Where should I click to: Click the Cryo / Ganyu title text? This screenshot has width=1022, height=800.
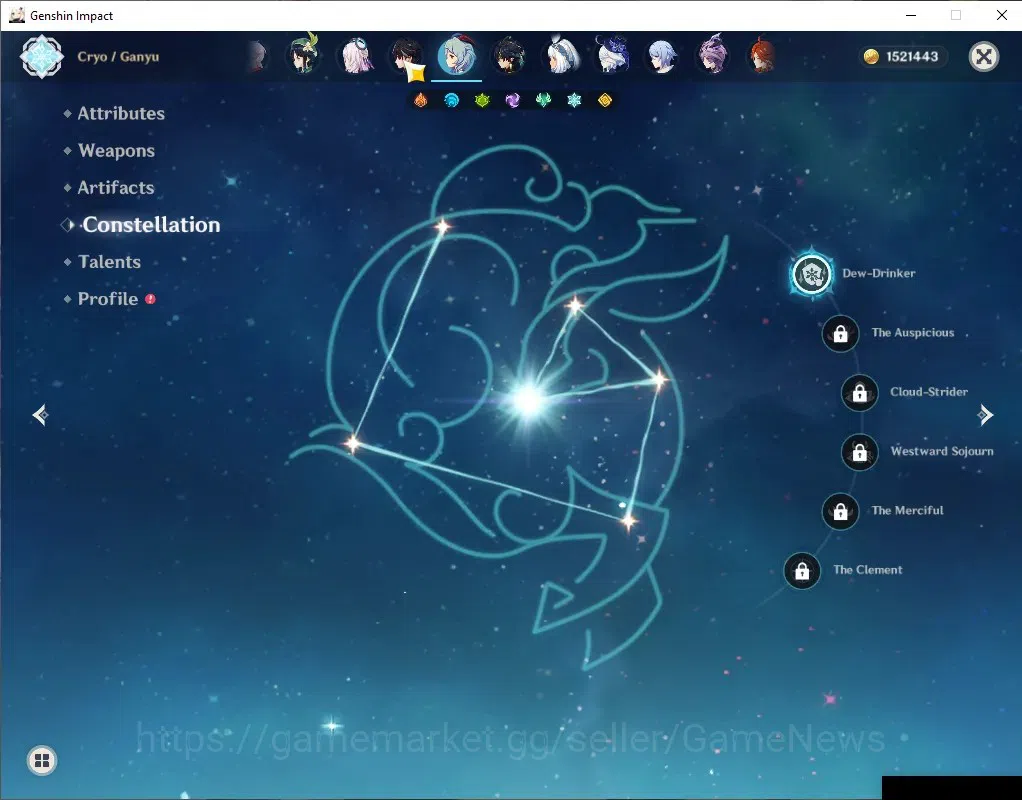118,57
